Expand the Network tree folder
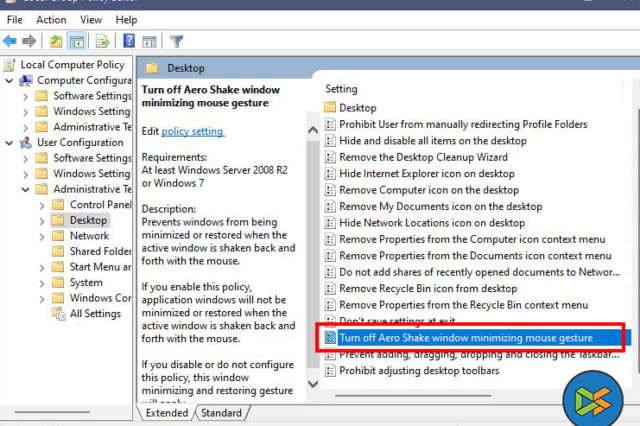Viewport: 640px width, 426px height. pyautogui.click(x=42, y=236)
